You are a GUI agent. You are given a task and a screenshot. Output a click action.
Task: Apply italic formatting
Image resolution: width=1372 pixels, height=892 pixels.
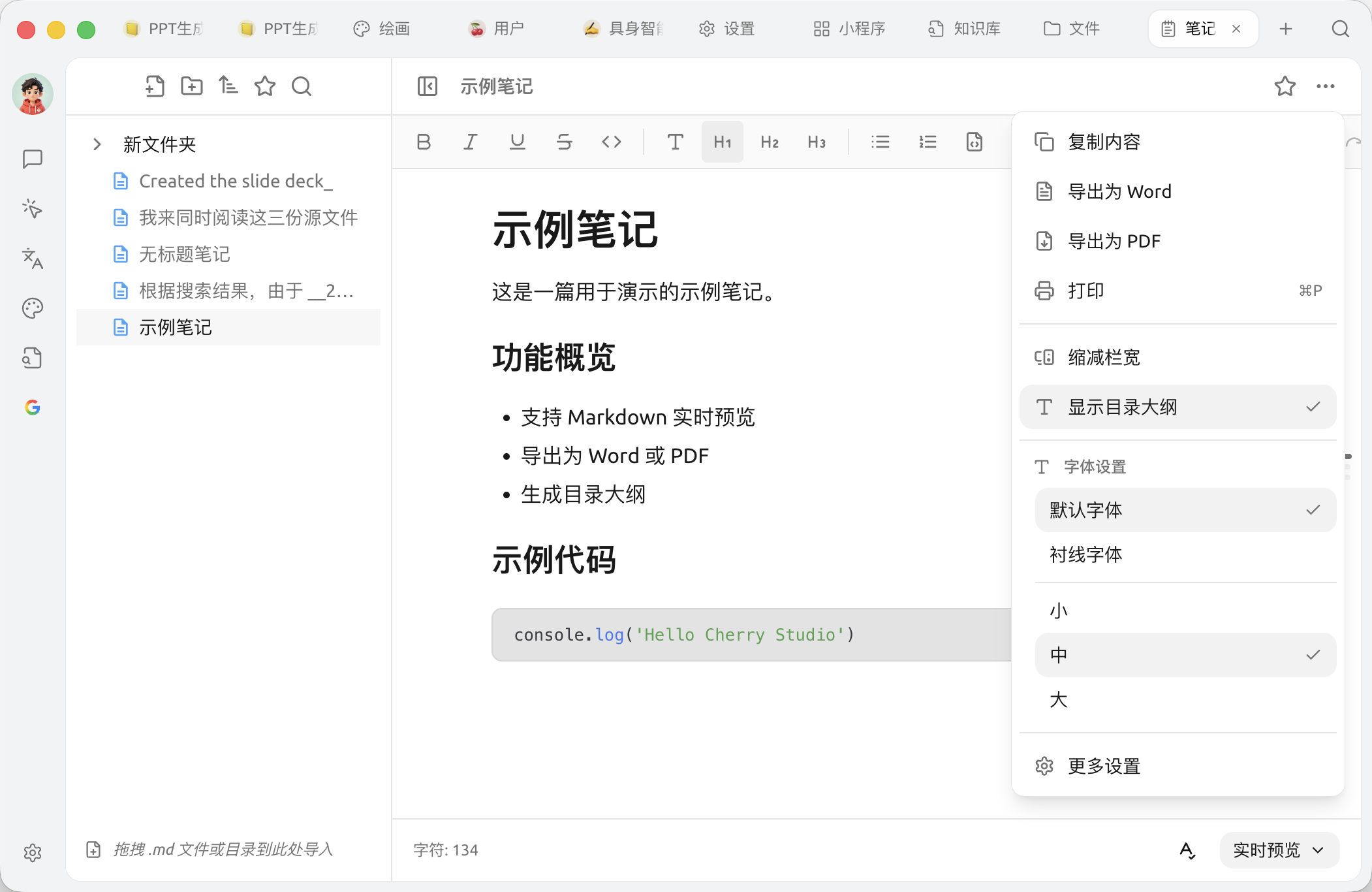(470, 142)
